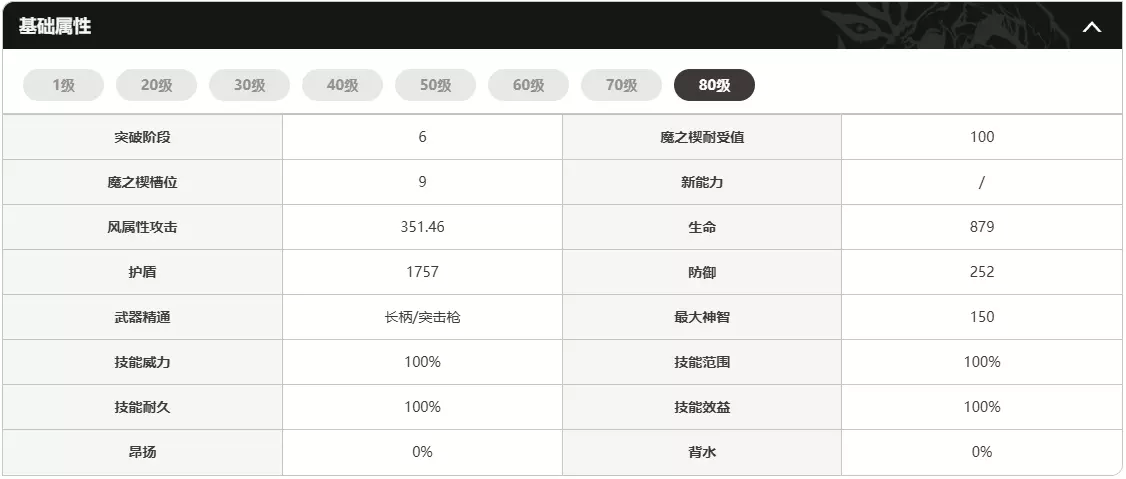
Task: Click the 背水 attribute label
Action: tap(702, 452)
